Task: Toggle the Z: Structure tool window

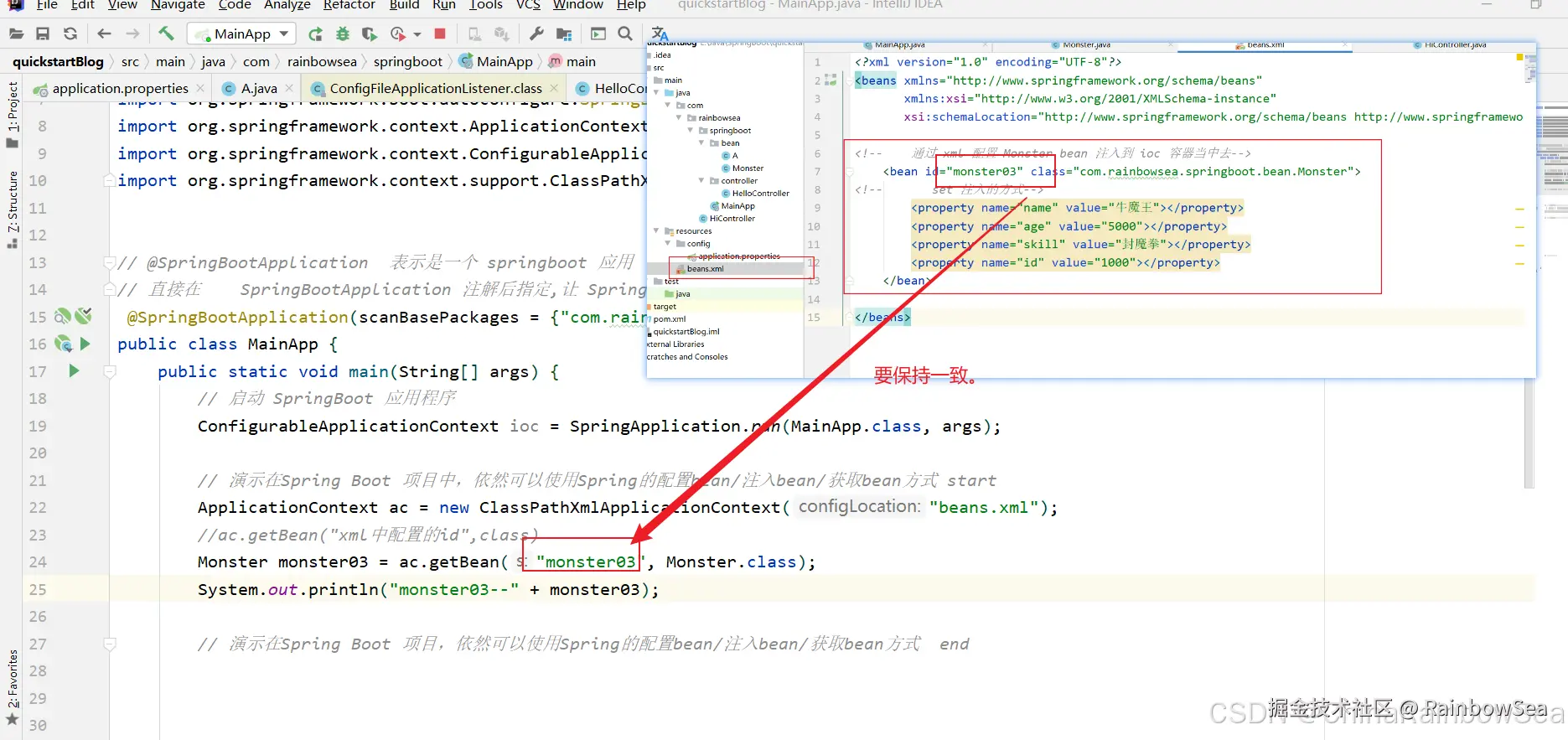Action: click(13, 210)
